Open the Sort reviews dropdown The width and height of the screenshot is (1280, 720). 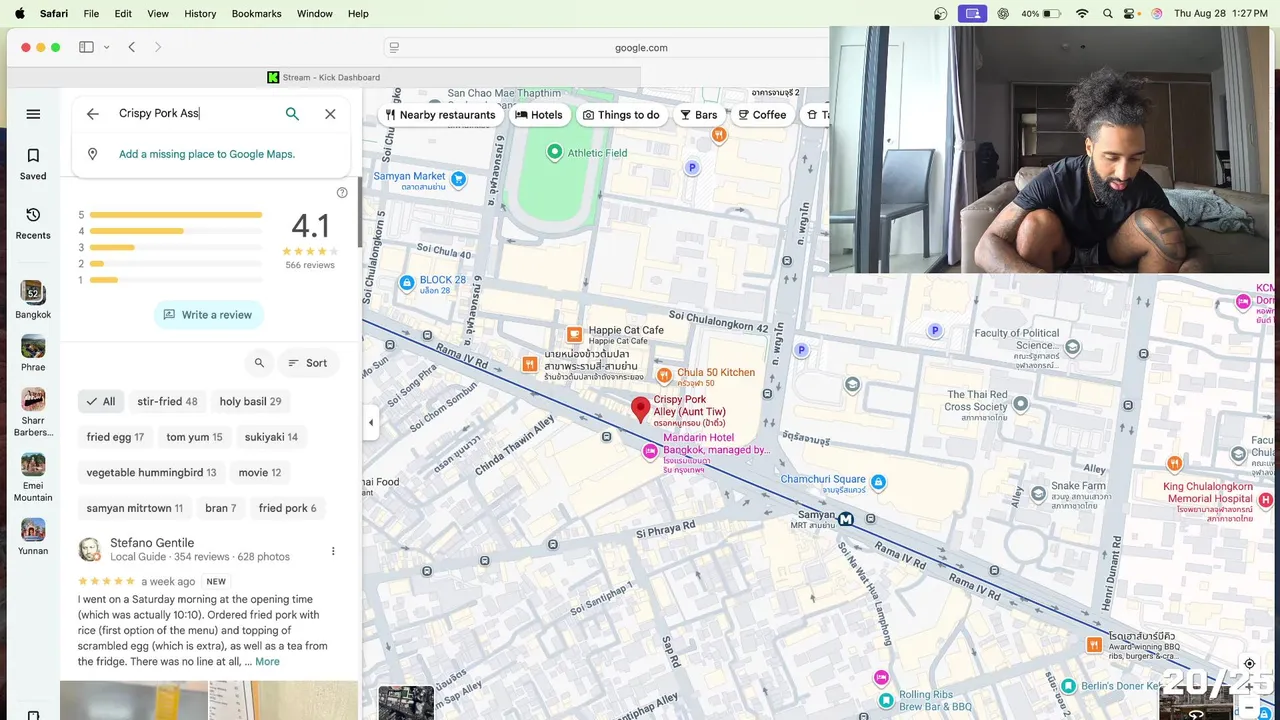click(x=308, y=363)
